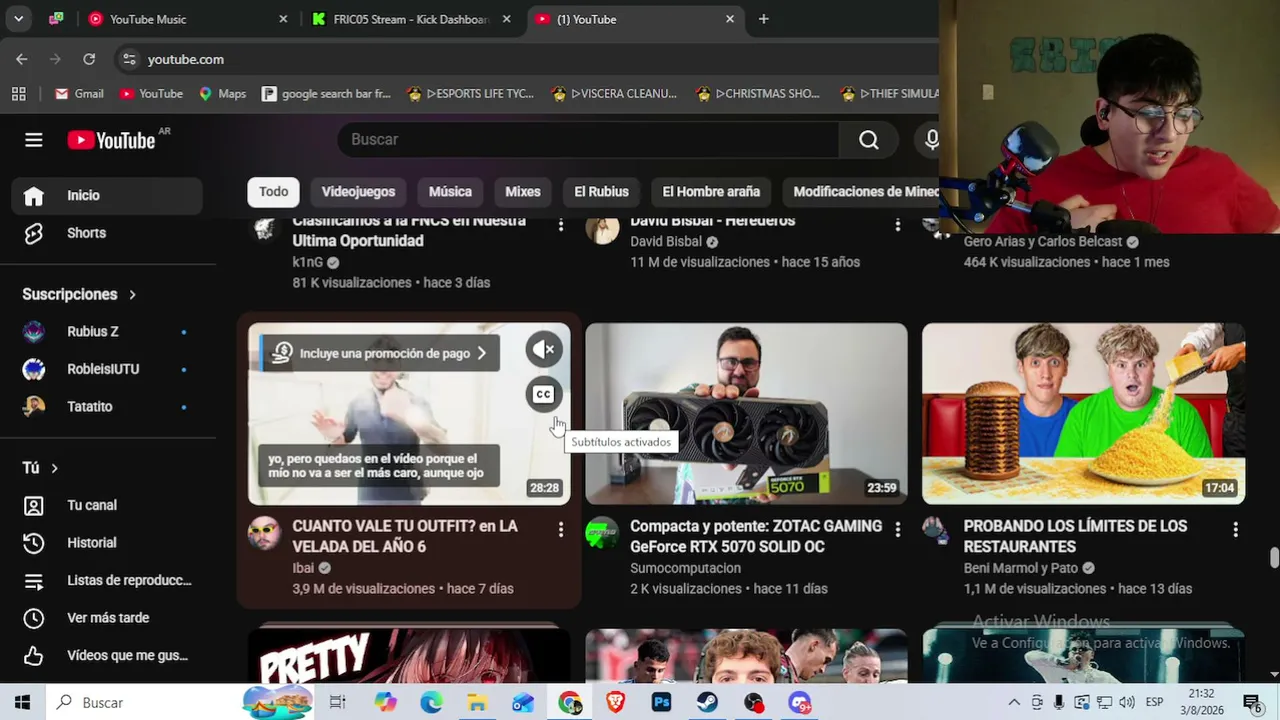
Task: Open k1nG channel avatar
Action: [x=264, y=228]
